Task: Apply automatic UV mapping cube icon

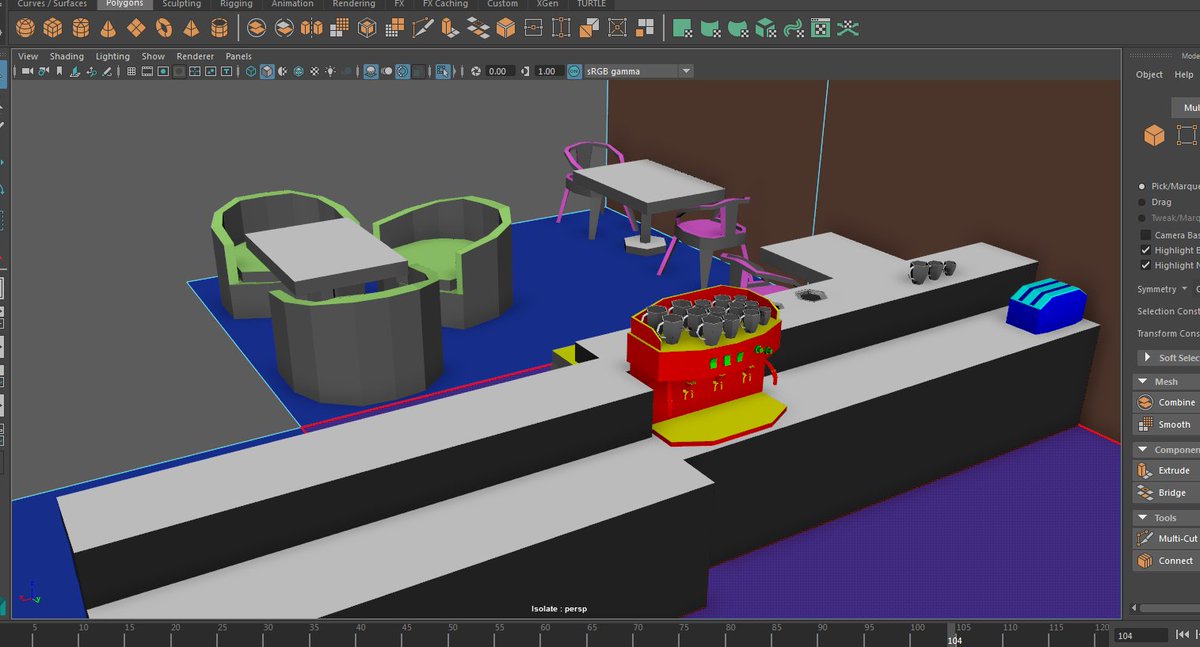Action: point(766,28)
